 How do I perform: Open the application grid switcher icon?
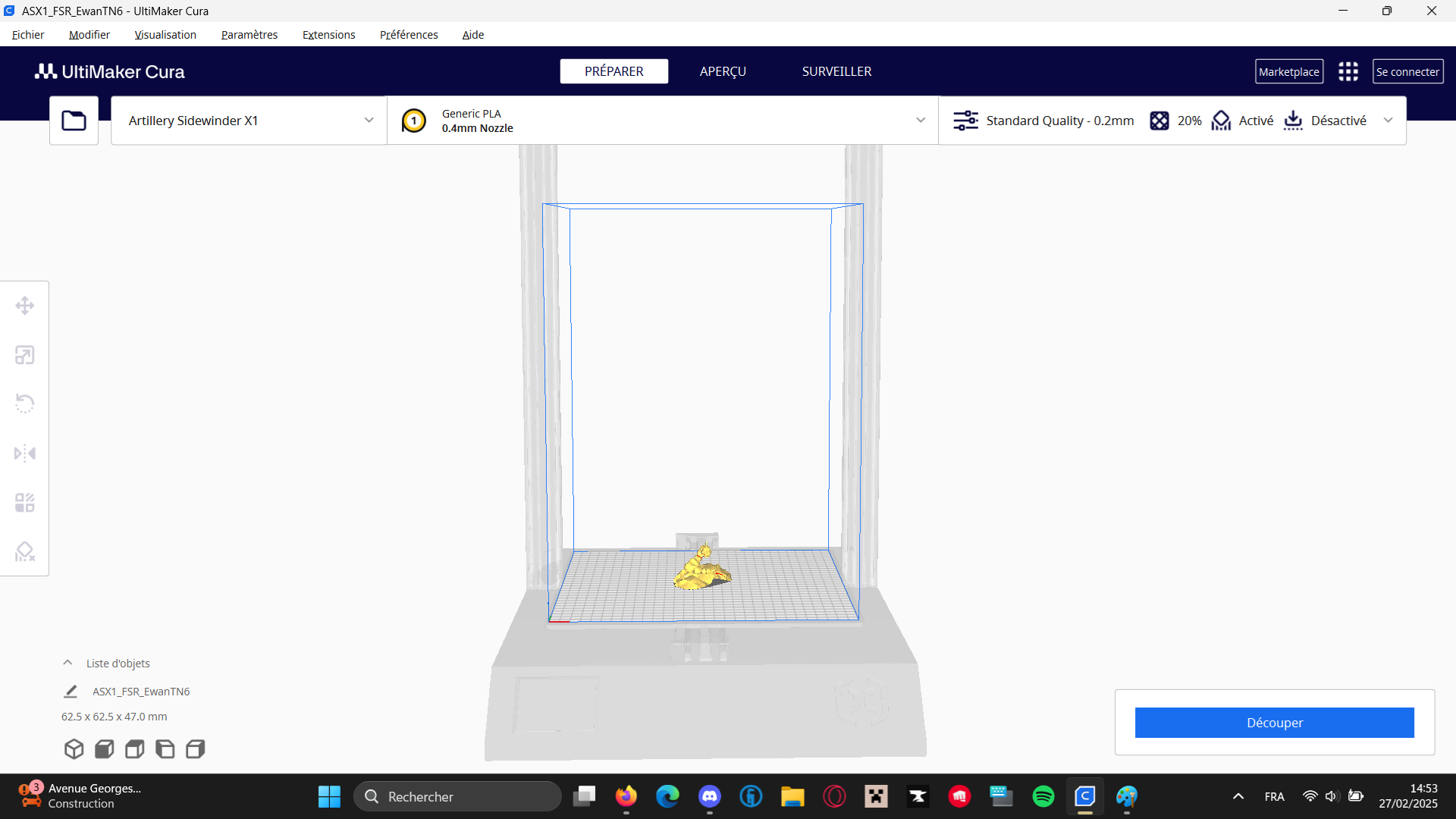click(1348, 71)
